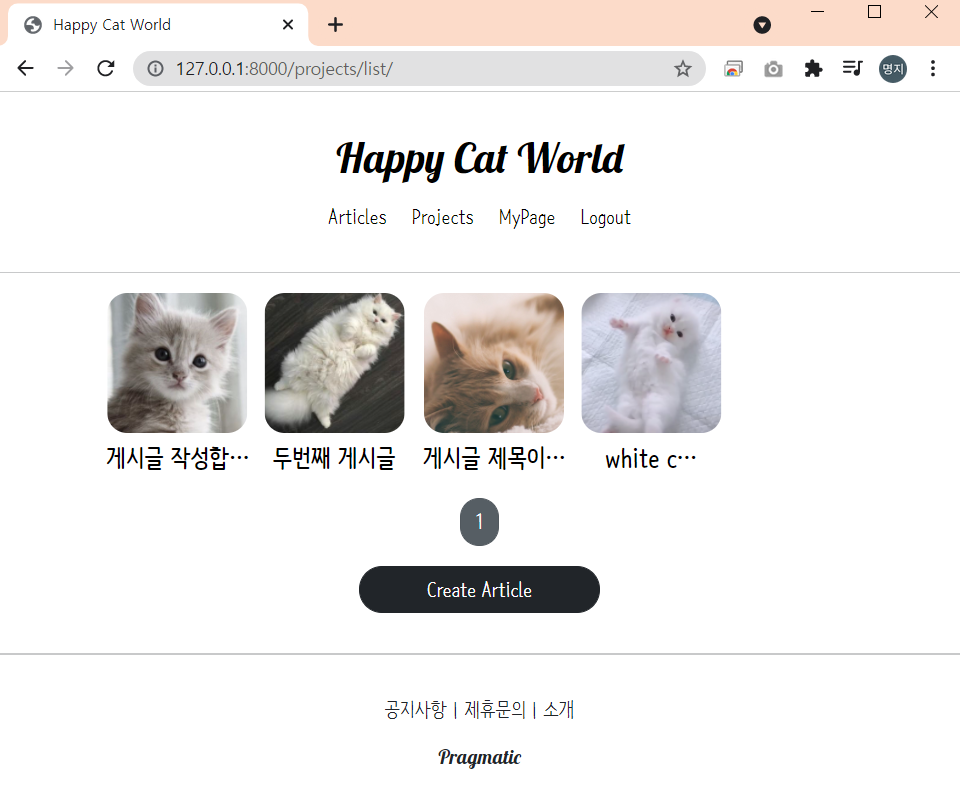Open the rainbow tabs extension icon
Image resolution: width=960 pixels, height=789 pixels.
click(733, 69)
